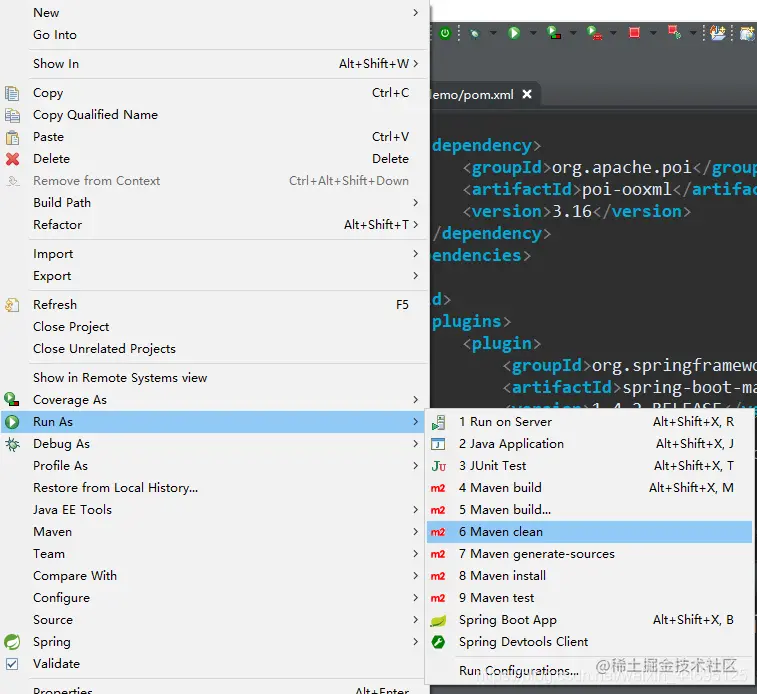Close the pom.xml editor tab
The height and width of the screenshot is (694, 757).
[x=527, y=94]
